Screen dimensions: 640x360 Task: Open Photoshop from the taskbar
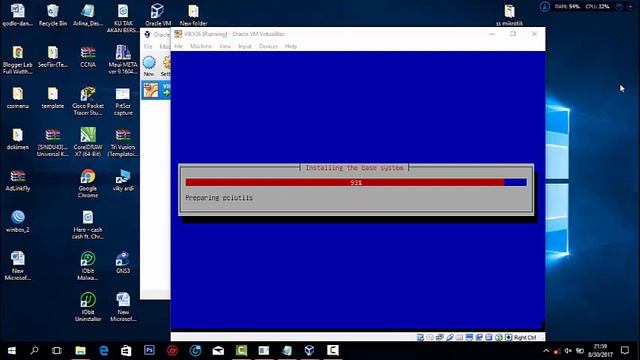(x=149, y=351)
